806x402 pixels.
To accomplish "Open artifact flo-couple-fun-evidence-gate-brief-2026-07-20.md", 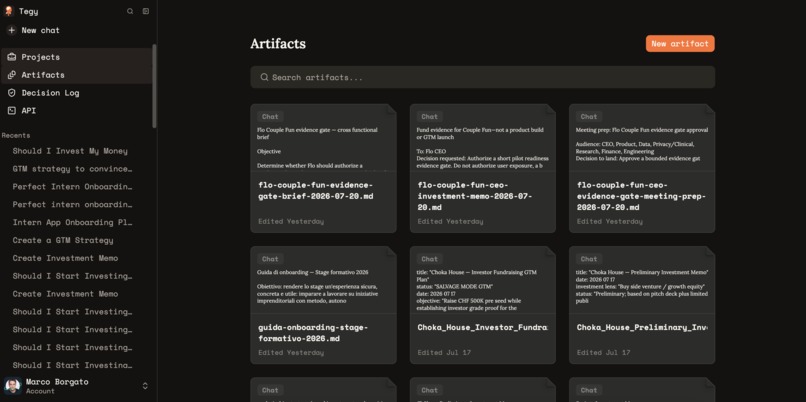I will pyautogui.click(x=323, y=169).
